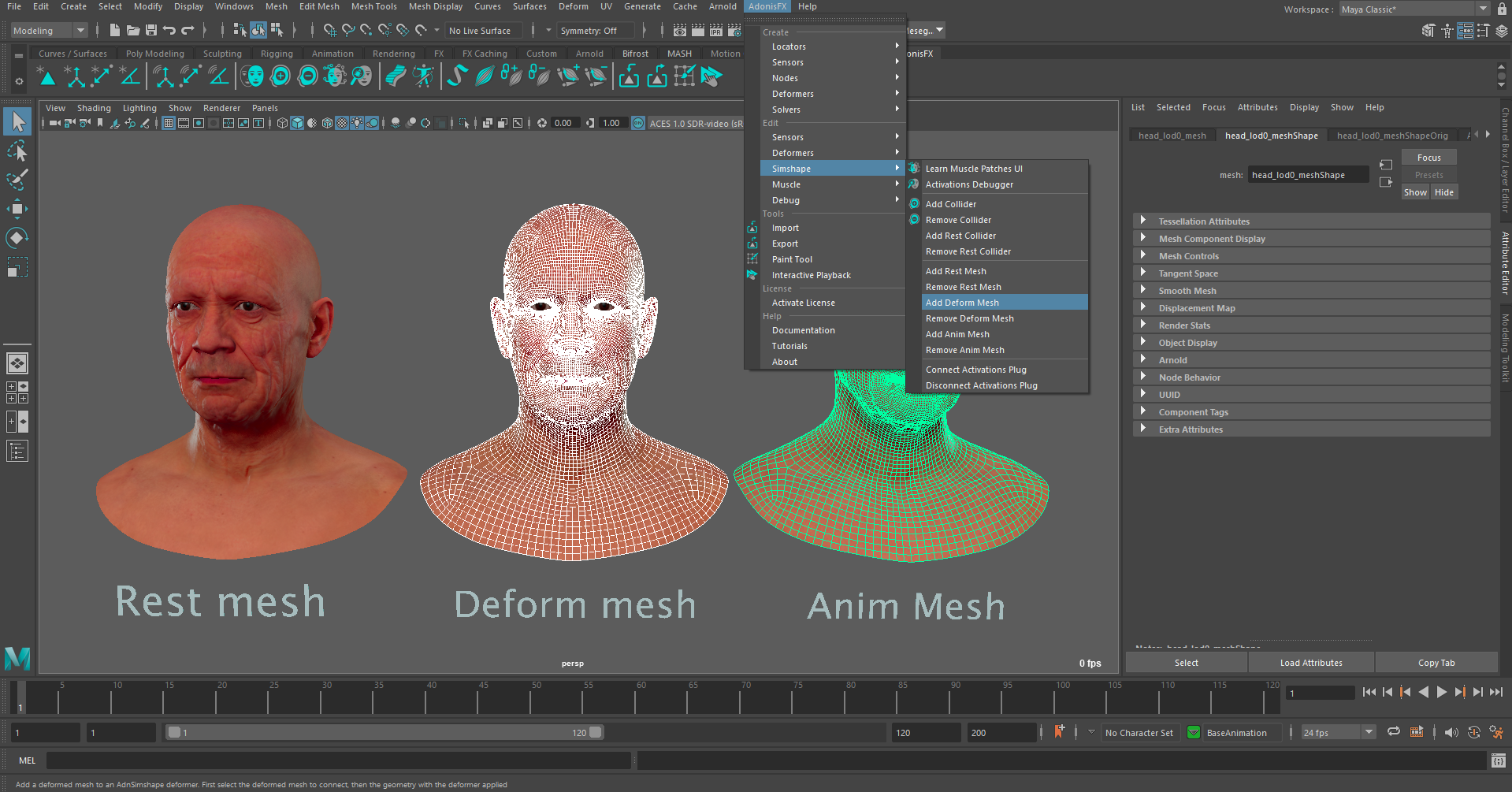Expand Extra Attributes section
Screen dimensions: 1512x792
[1311, 429]
